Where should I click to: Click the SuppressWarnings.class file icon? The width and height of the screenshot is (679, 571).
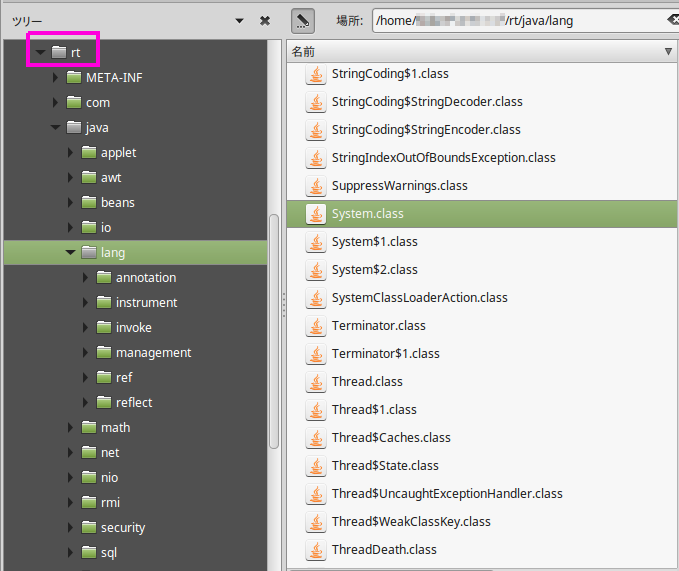(316, 186)
